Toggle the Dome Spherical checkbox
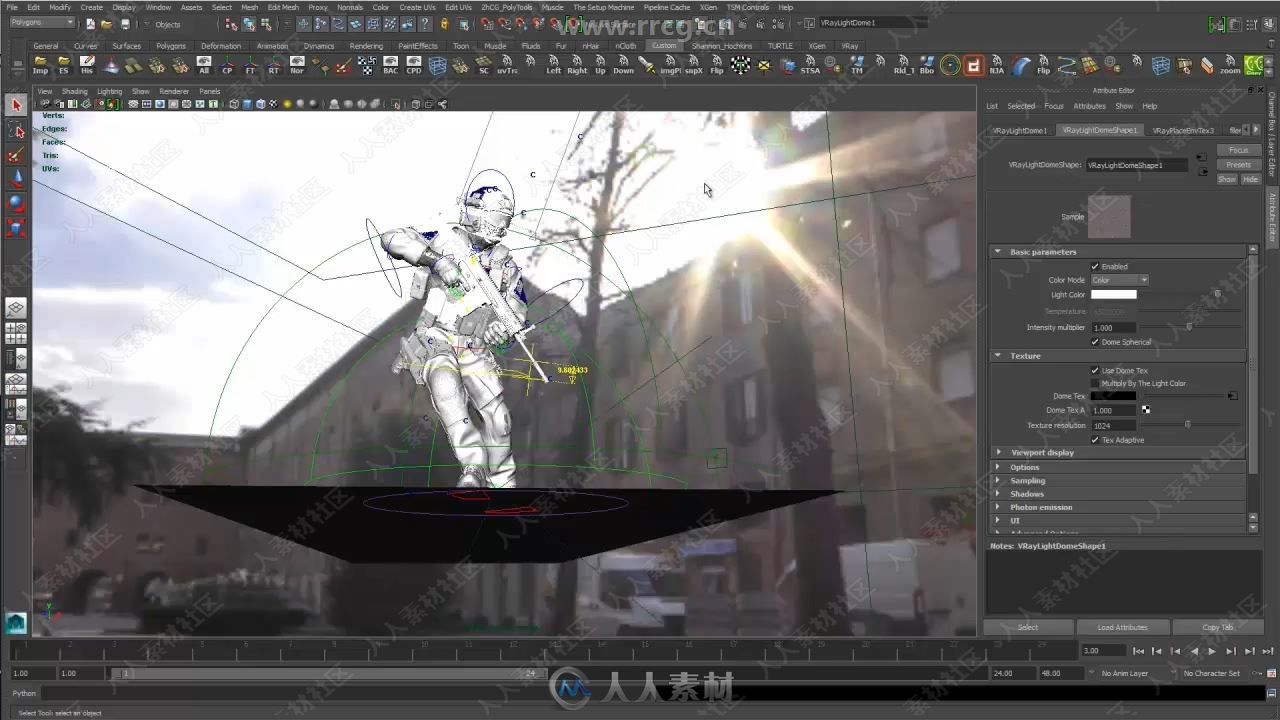Viewport: 1280px width, 720px height. coord(1095,342)
